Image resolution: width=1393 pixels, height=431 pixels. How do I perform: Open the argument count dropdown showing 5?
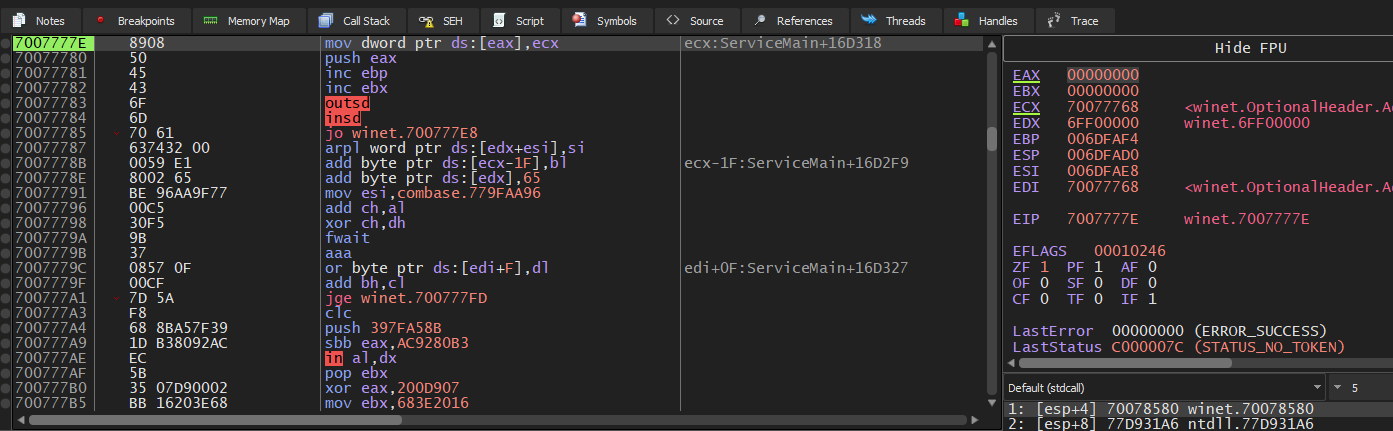[1359, 387]
